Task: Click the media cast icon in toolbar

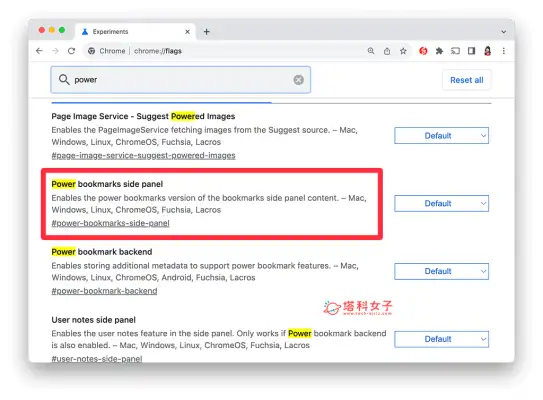Action: pos(455,51)
